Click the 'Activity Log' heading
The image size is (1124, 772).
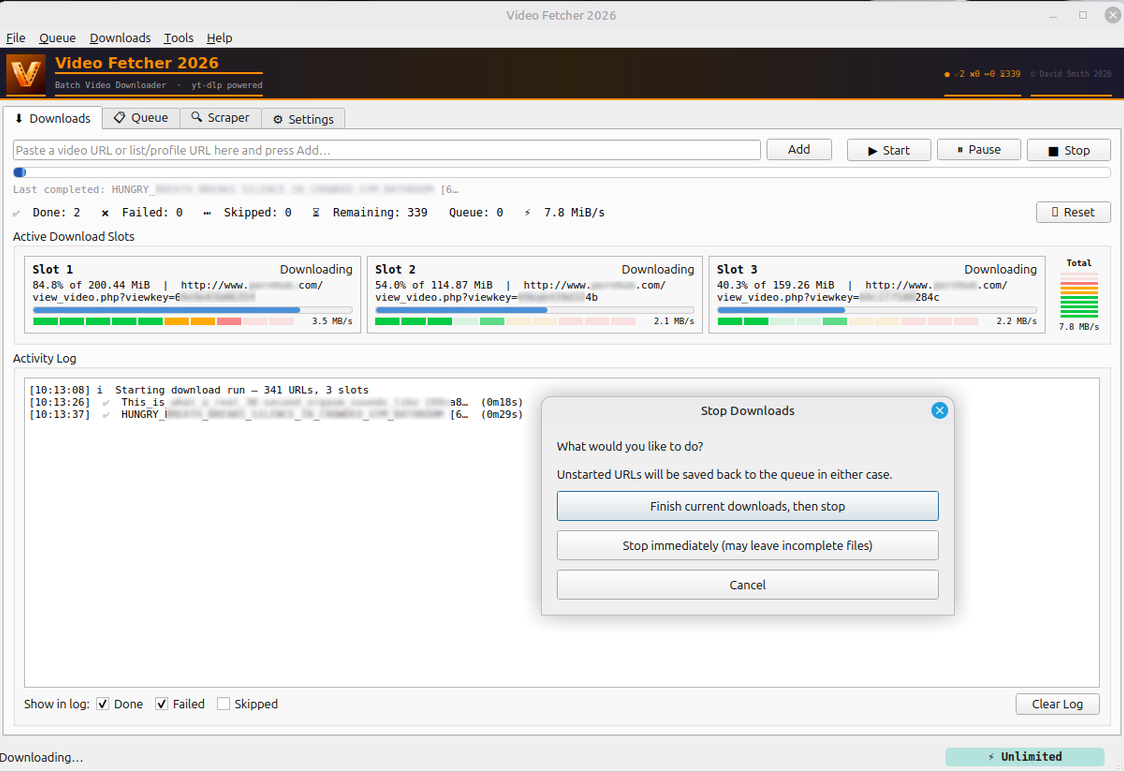(x=44, y=358)
